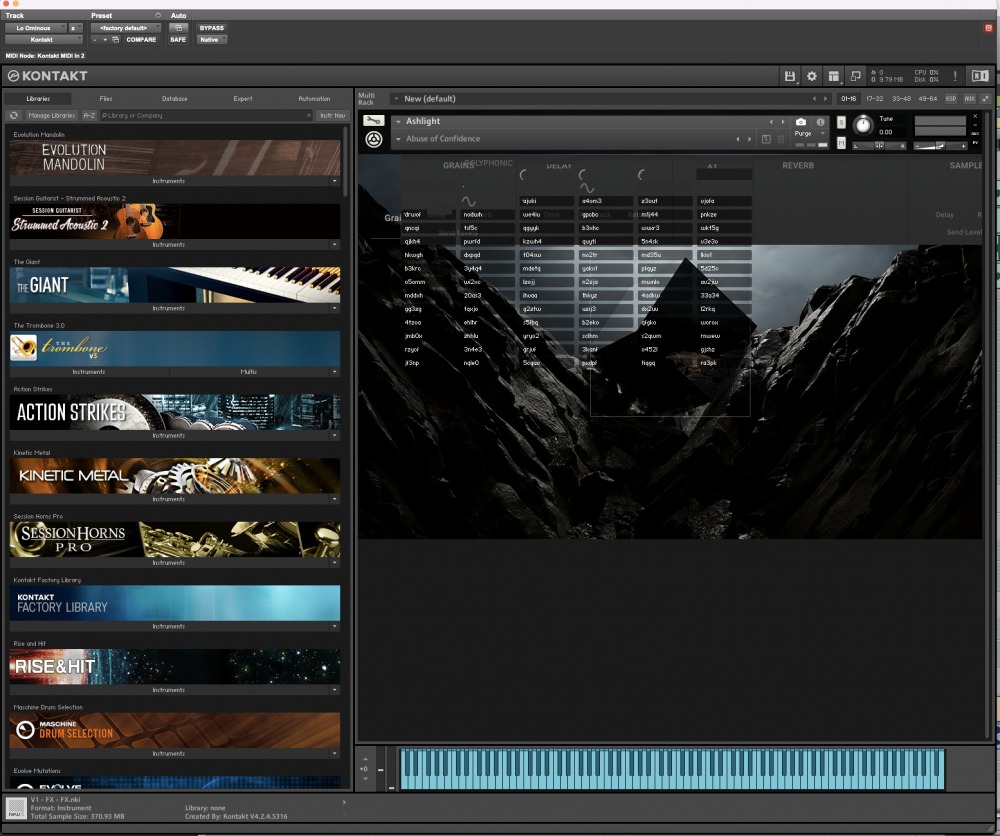The height and width of the screenshot is (836, 1000).
Task: Click the Ashlight wrench edit icon
Action: coord(374,121)
